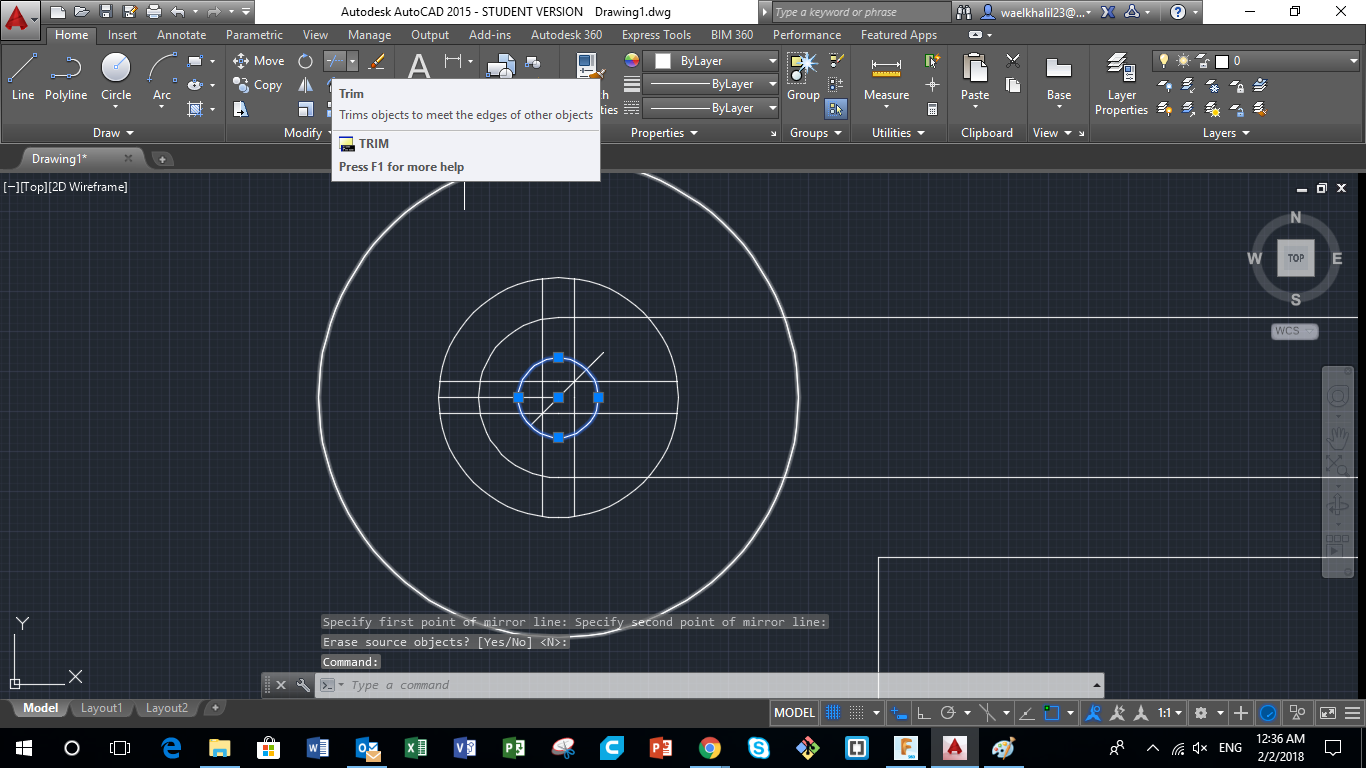The width and height of the screenshot is (1366, 768).
Task: Open the annotation scale 1:1 dropdown
Action: pyautogui.click(x=1169, y=713)
